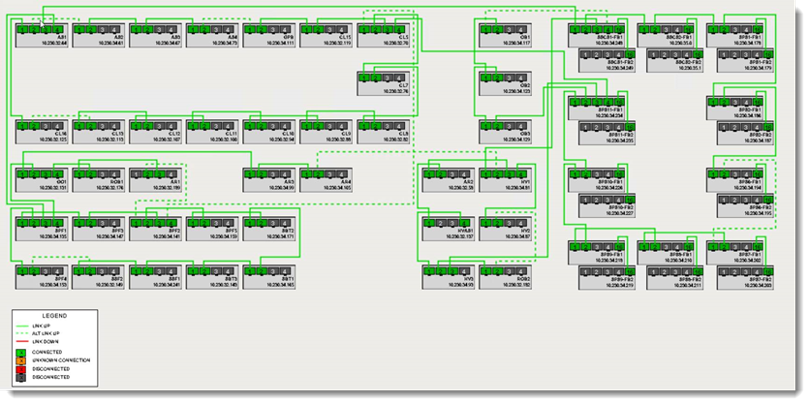The width and height of the screenshot is (810, 405).
Task: Select port 4 on the HVLB1 device
Action: pyautogui.click(x=464, y=223)
